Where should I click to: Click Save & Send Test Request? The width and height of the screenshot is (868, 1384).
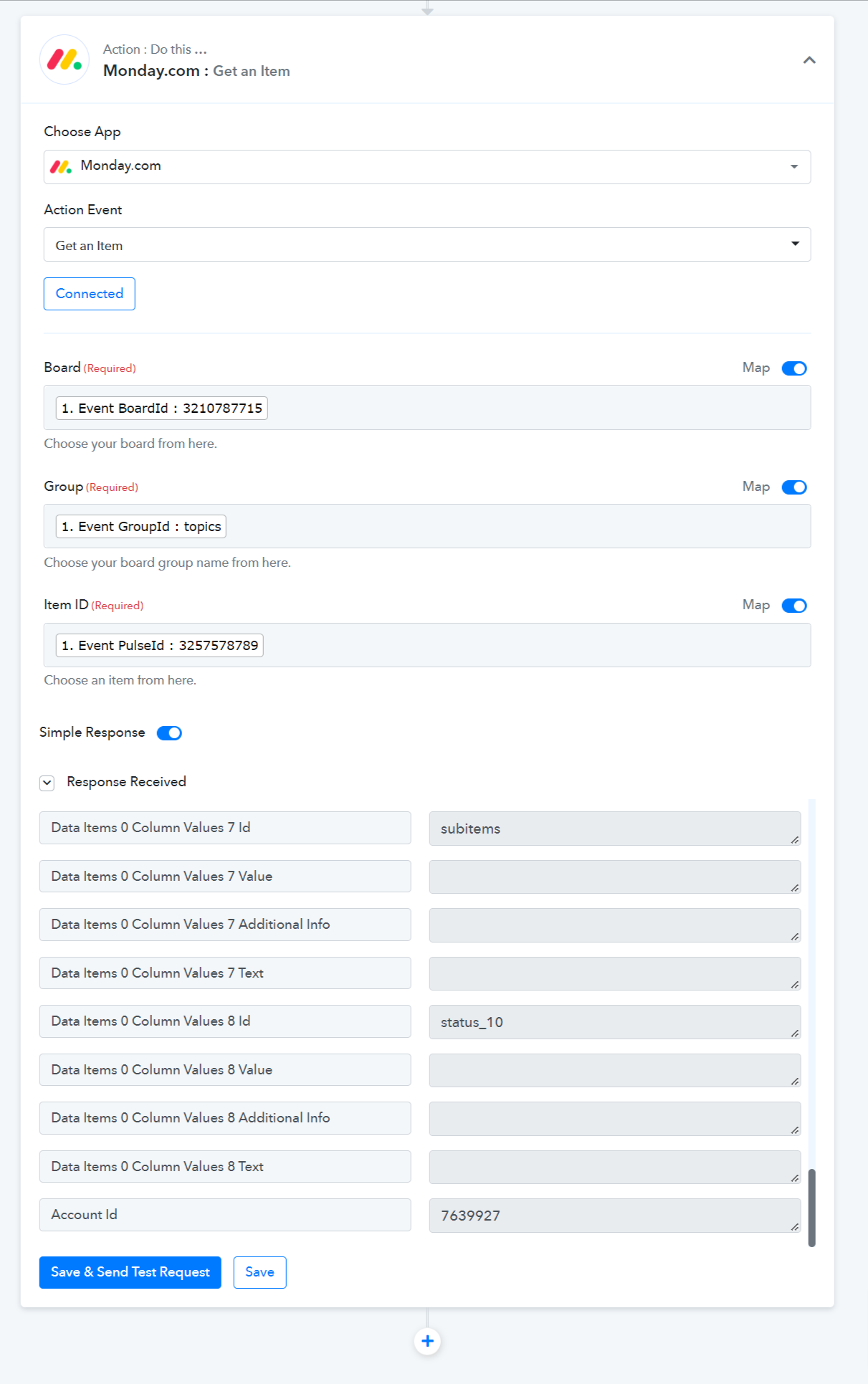coord(130,1272)
